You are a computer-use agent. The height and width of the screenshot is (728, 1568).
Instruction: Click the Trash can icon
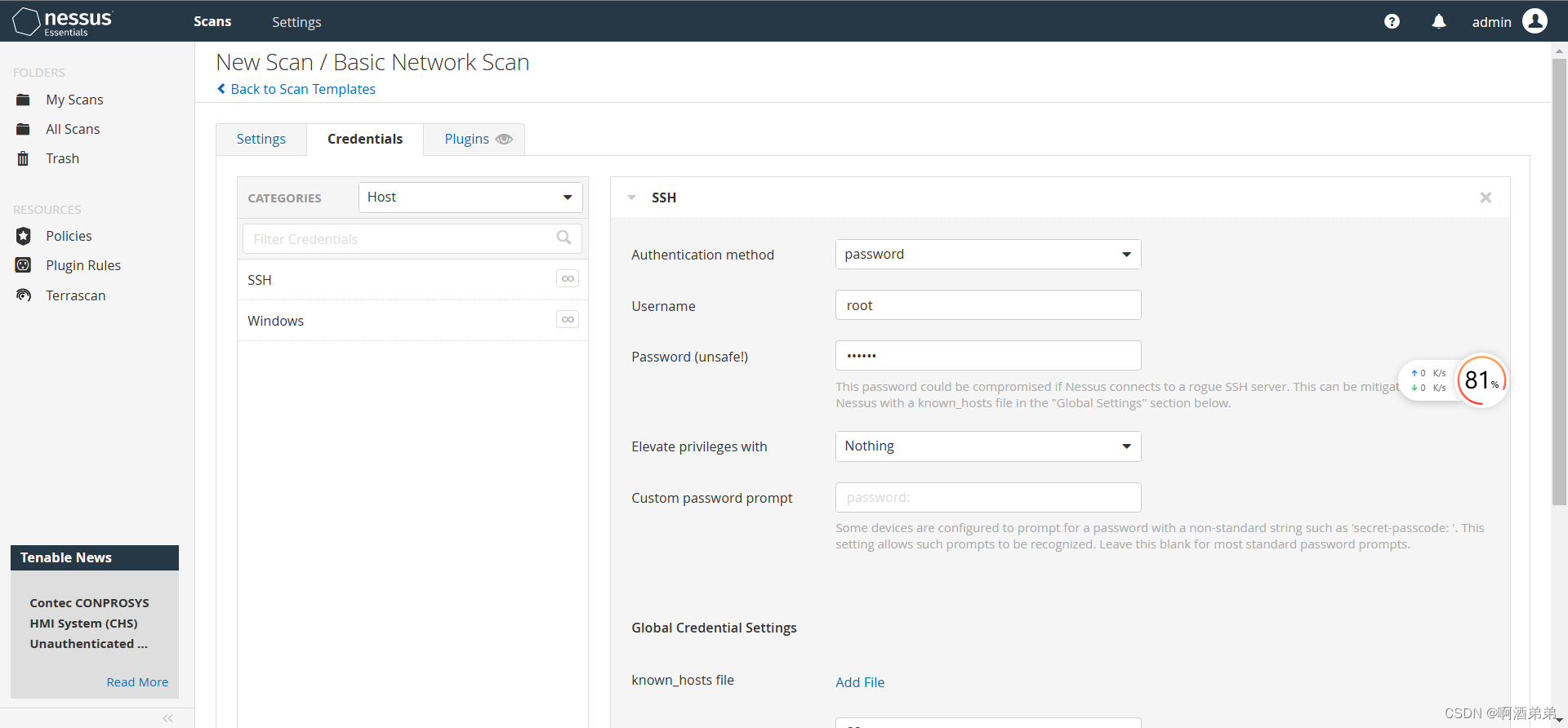pyautogui.click(x=23, y=158)
